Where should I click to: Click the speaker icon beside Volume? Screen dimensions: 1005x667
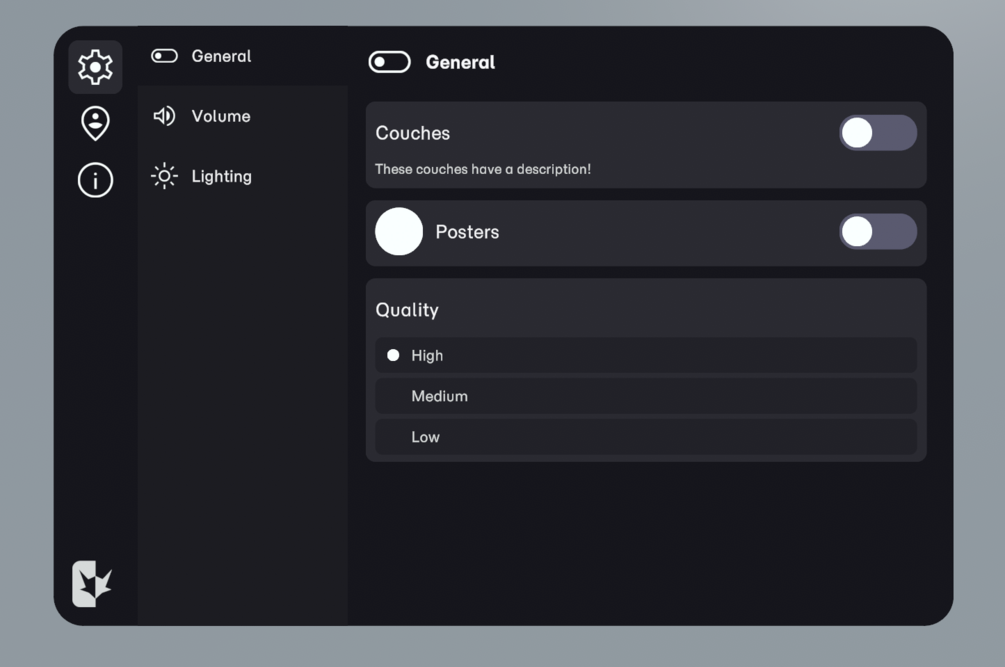point(164,116)
